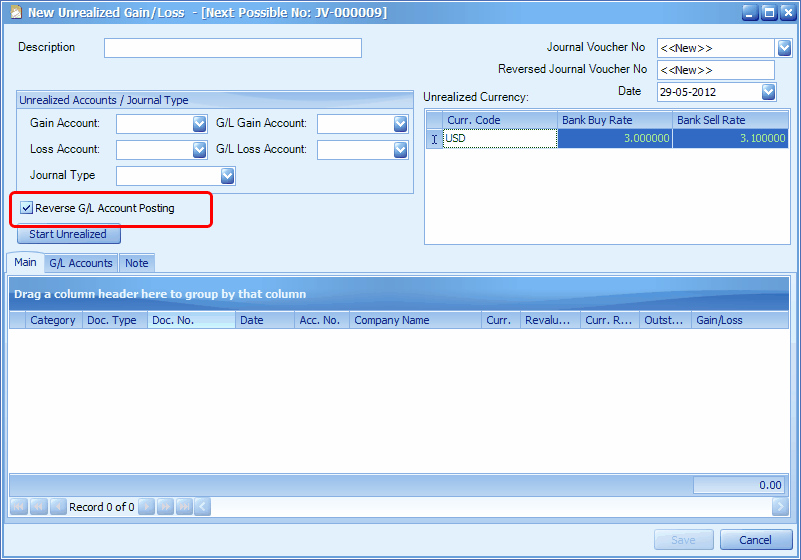Expand the G/L Loss Account dropdown
Screen dimensions: 801x560
point(400,150)
